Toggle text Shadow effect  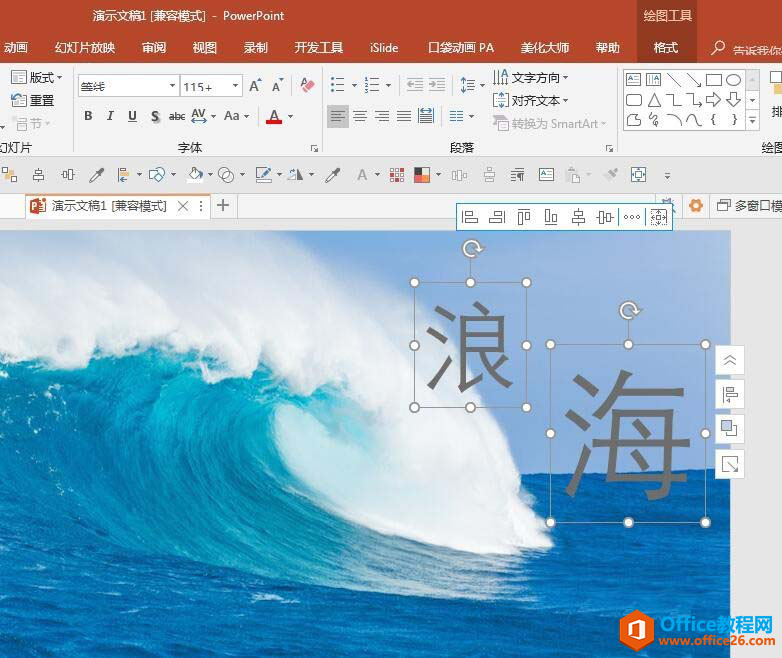tap(155, 116)
